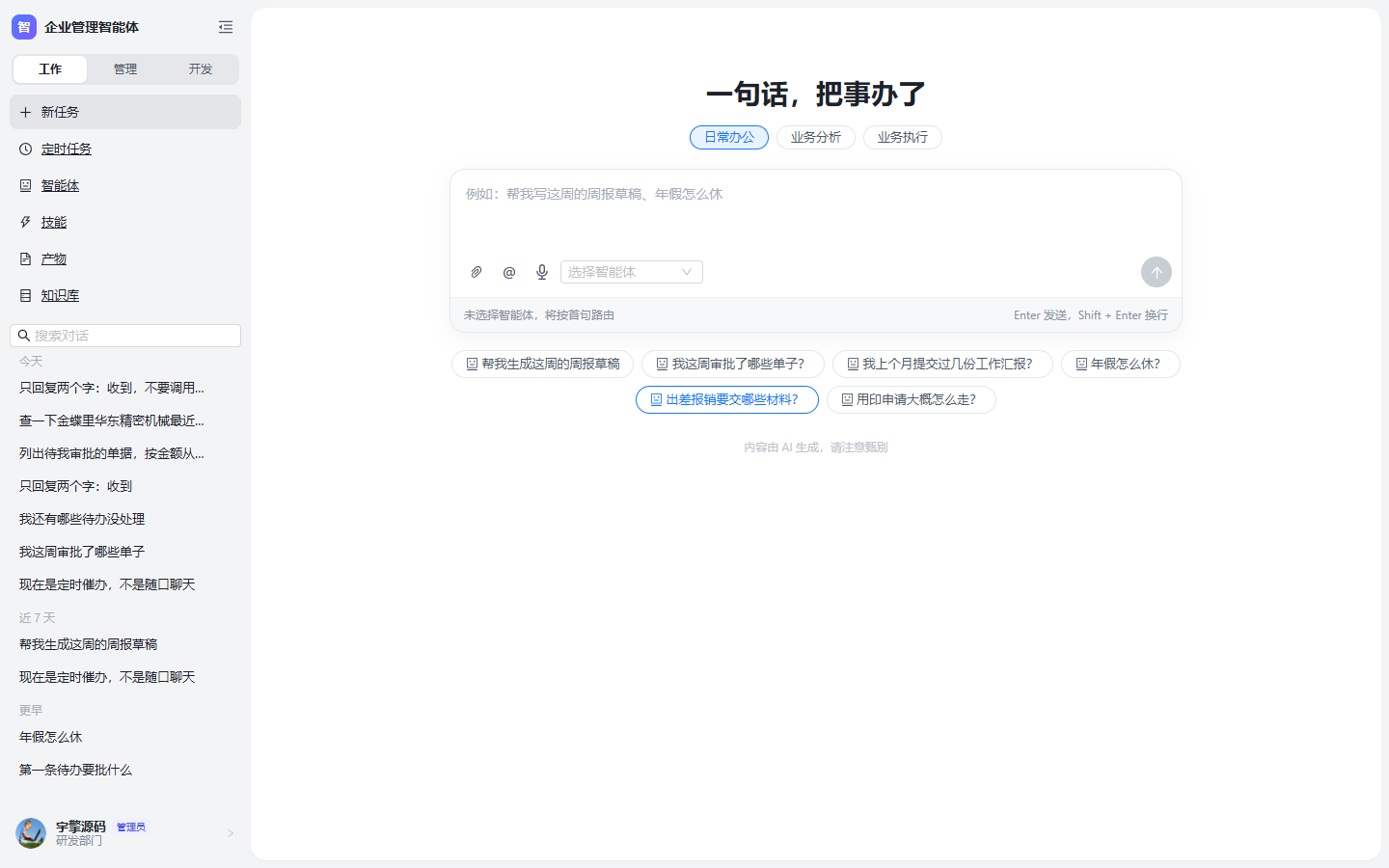Viewport: 1389px width, 868px height.
Task: Click the robot icon on 我这周审批了哪些单子 chip
Action: tap(662, 364)
